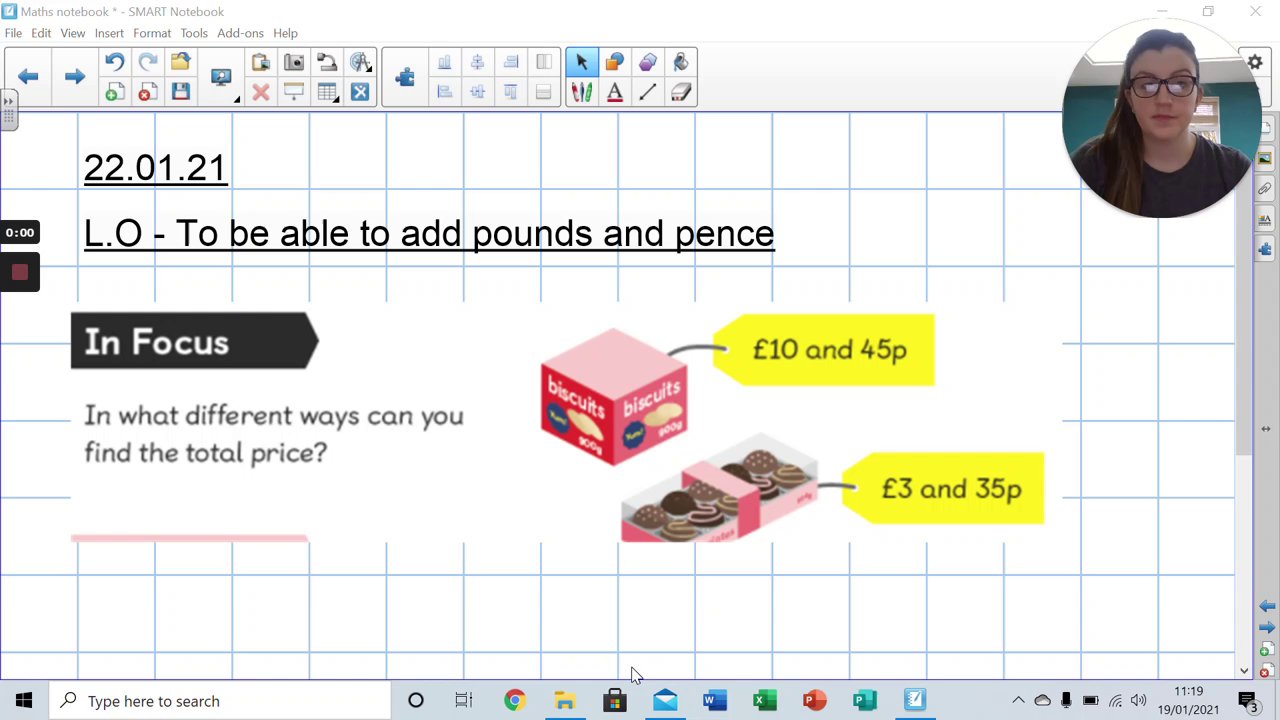Save the notebook with floppy disk icon
1280x720 pixels.
click(180, 92)
